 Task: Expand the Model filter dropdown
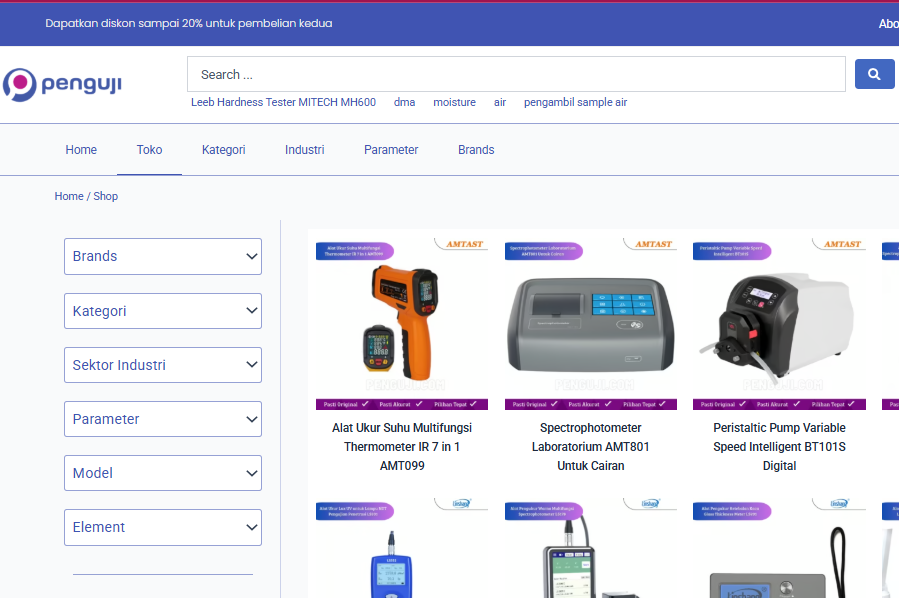coord(163,473)
